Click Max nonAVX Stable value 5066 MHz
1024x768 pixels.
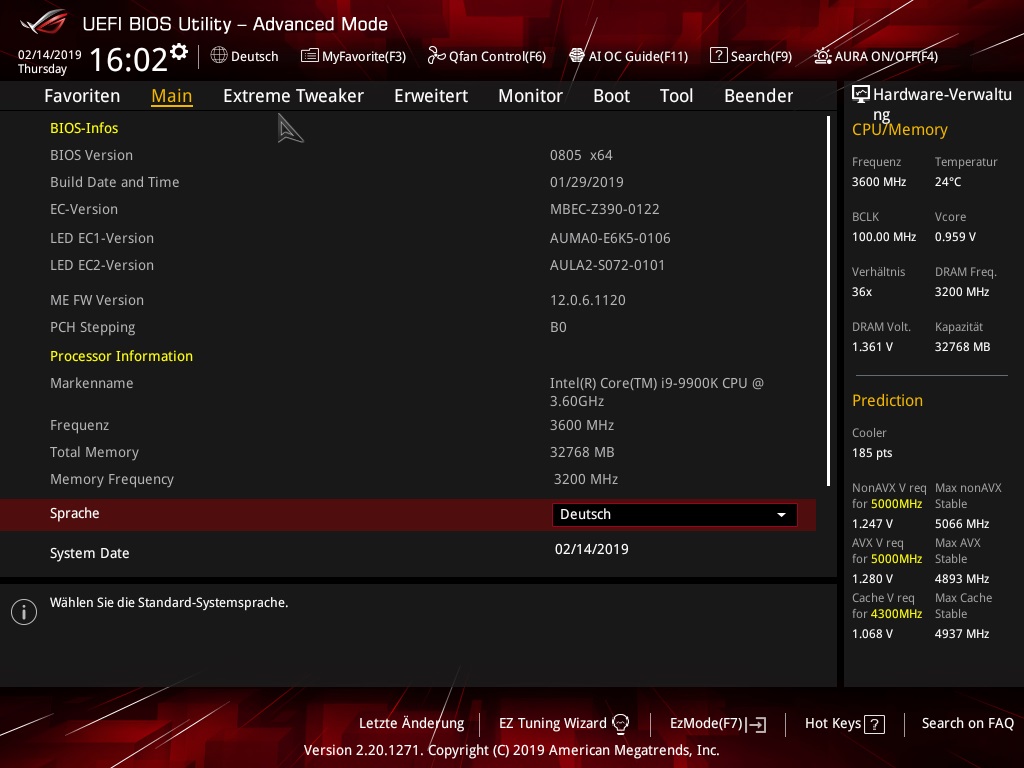coord(961,524)
